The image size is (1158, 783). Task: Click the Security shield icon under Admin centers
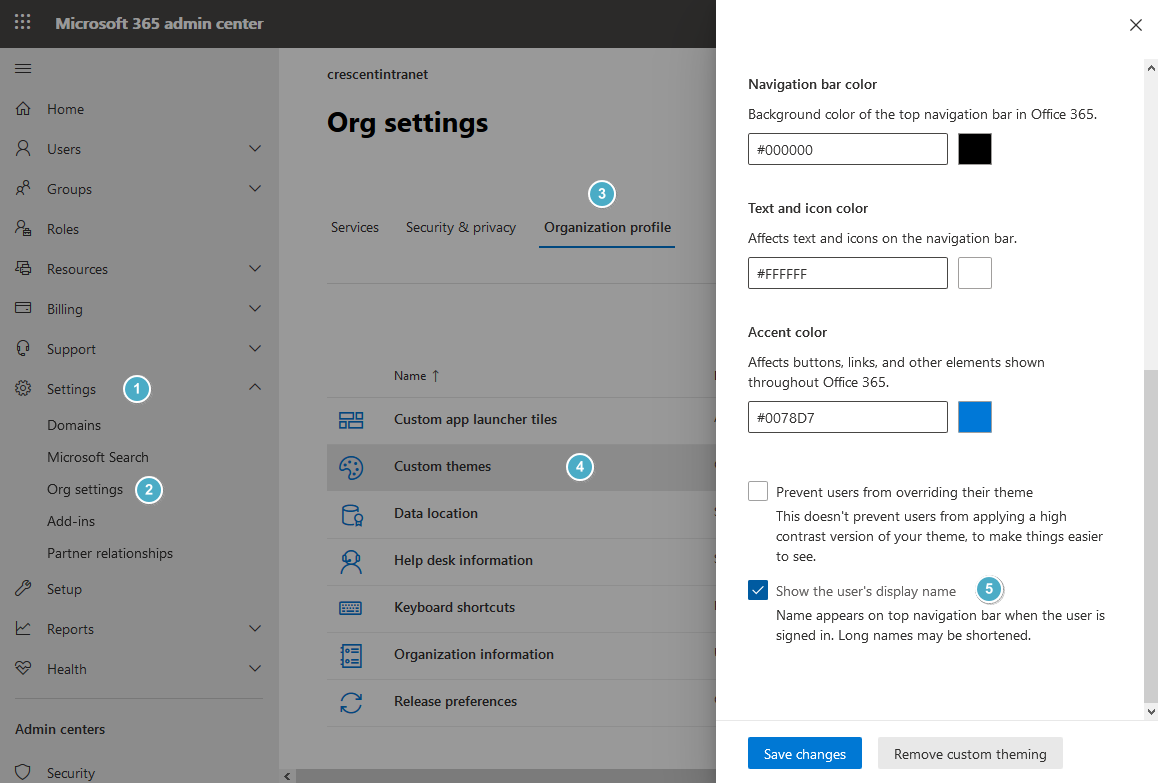22,771
